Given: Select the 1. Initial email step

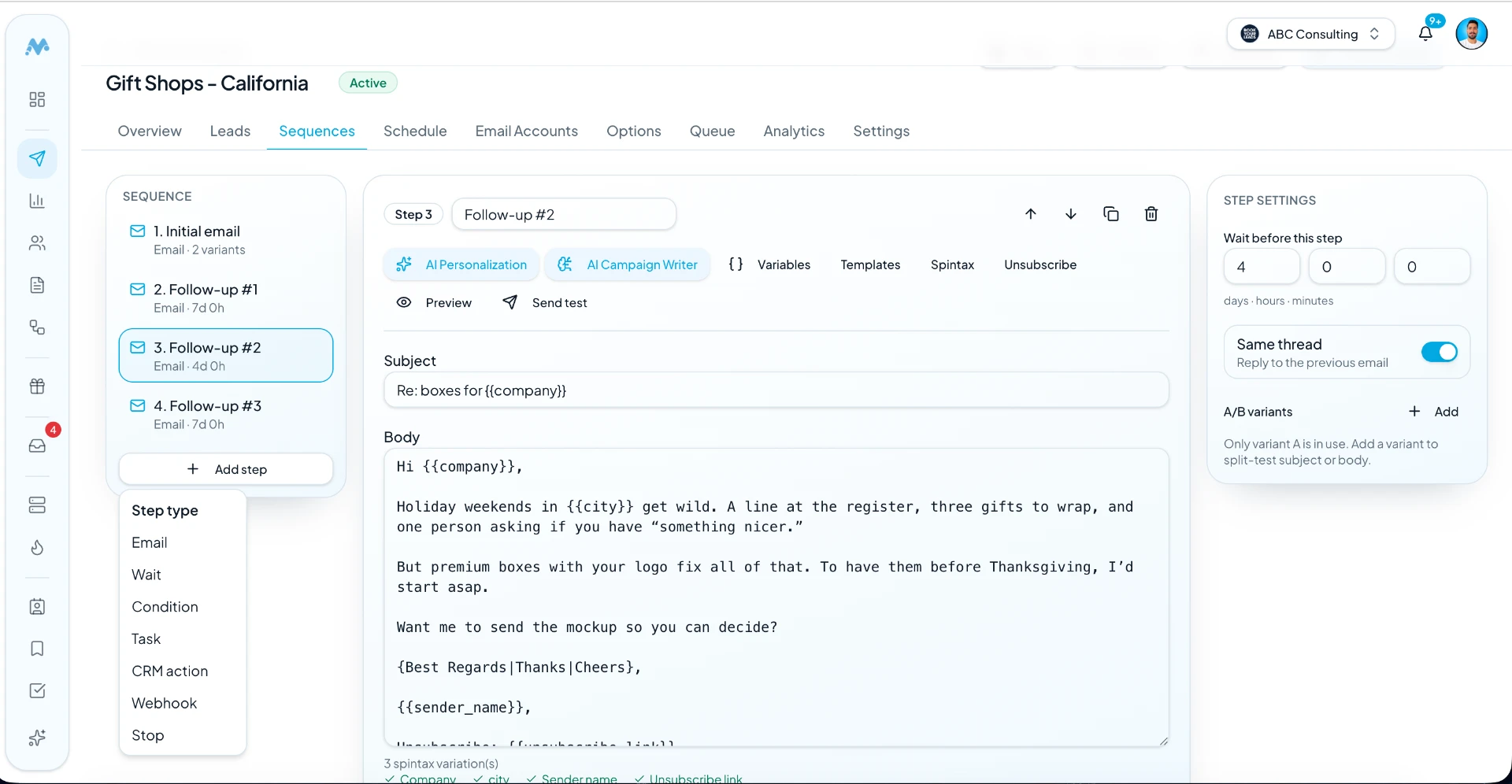Looking at the screenshot, I should point(226,240).
